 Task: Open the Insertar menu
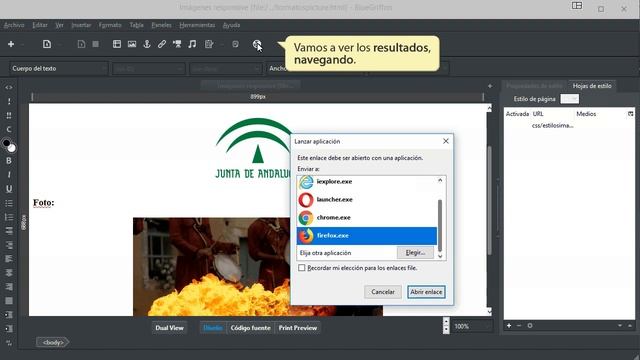click(81, 25)
